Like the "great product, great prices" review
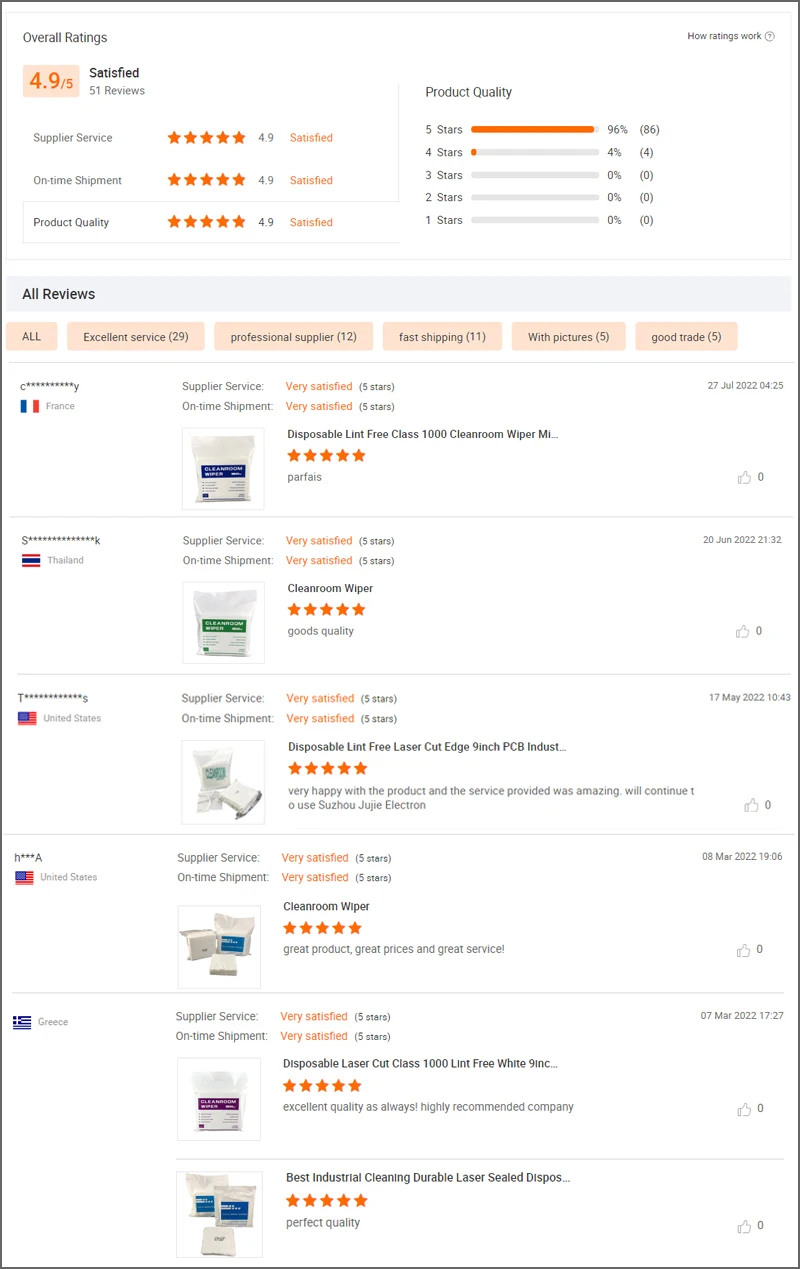 coord(744,950)
